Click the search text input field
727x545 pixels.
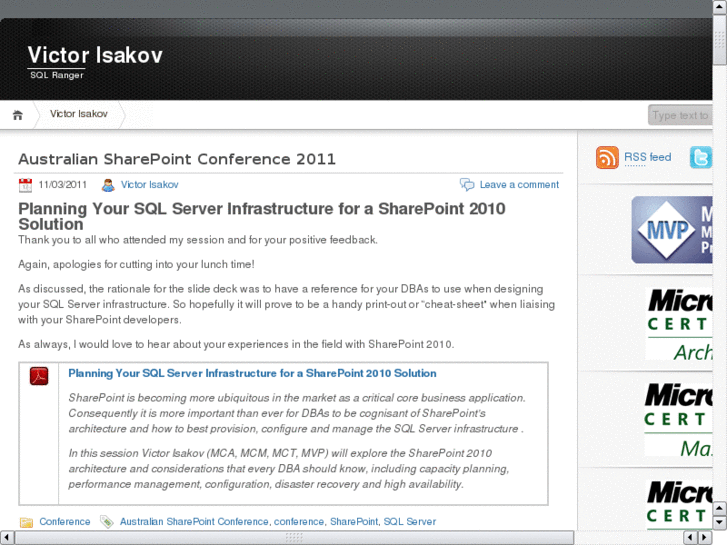tap(680, 115)
